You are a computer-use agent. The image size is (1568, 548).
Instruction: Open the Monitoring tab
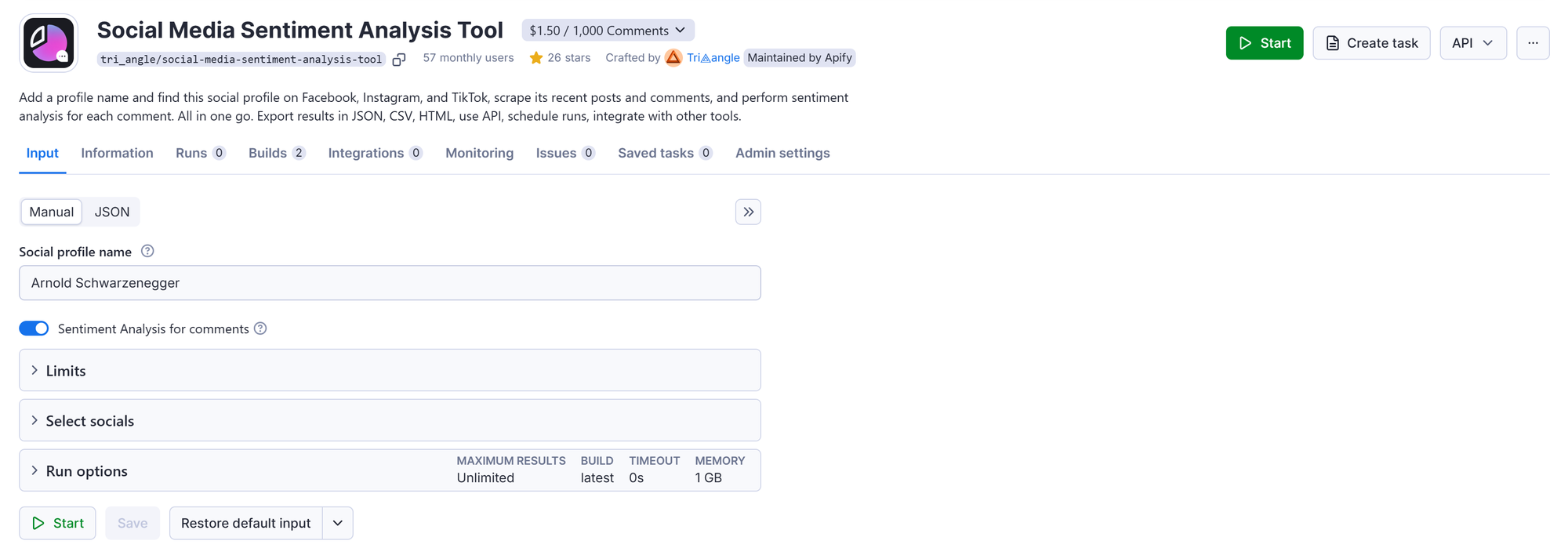pos(479,153)
